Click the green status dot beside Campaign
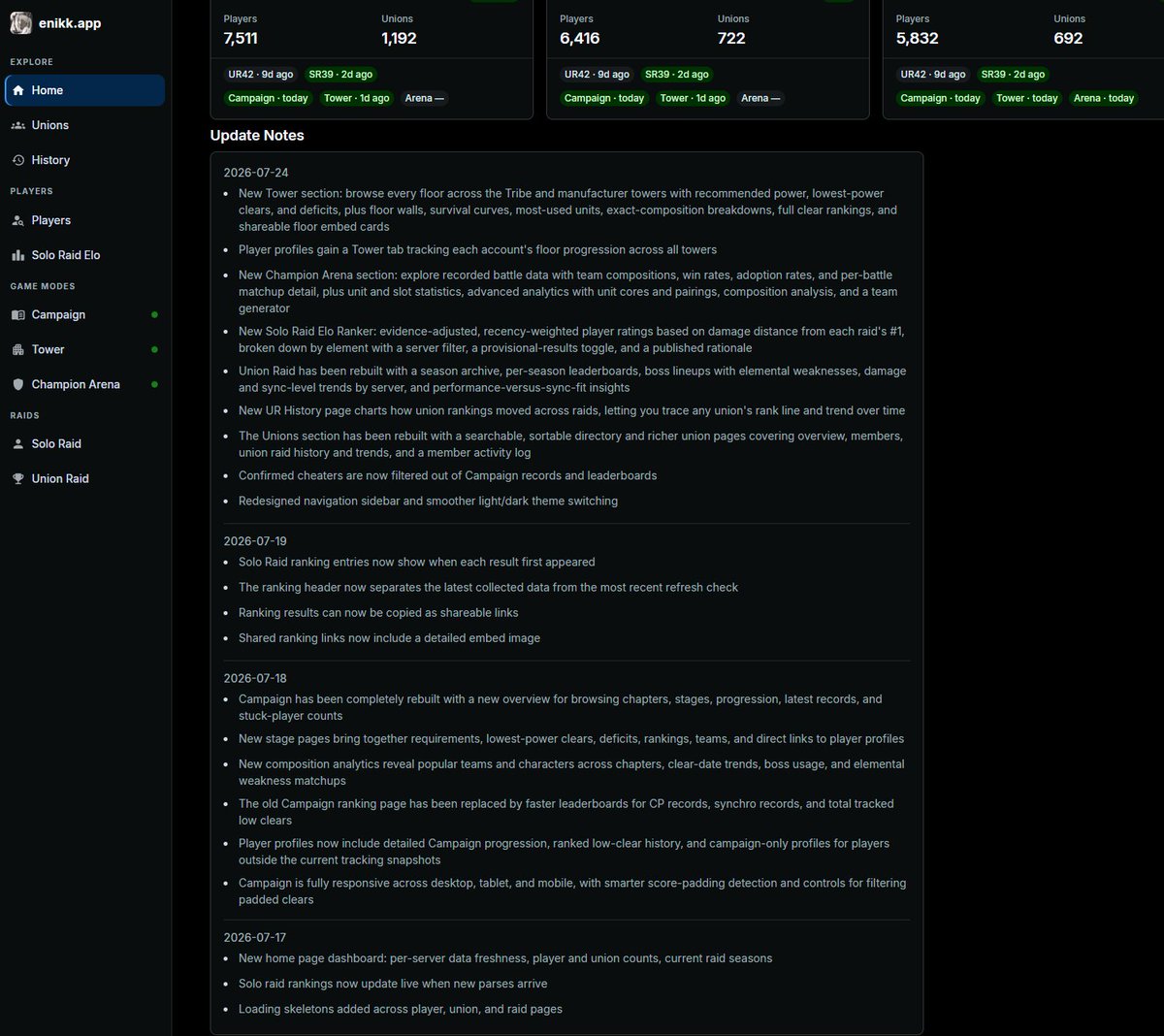Screen dimensions: 1164x1036 [x=154, y=314]
